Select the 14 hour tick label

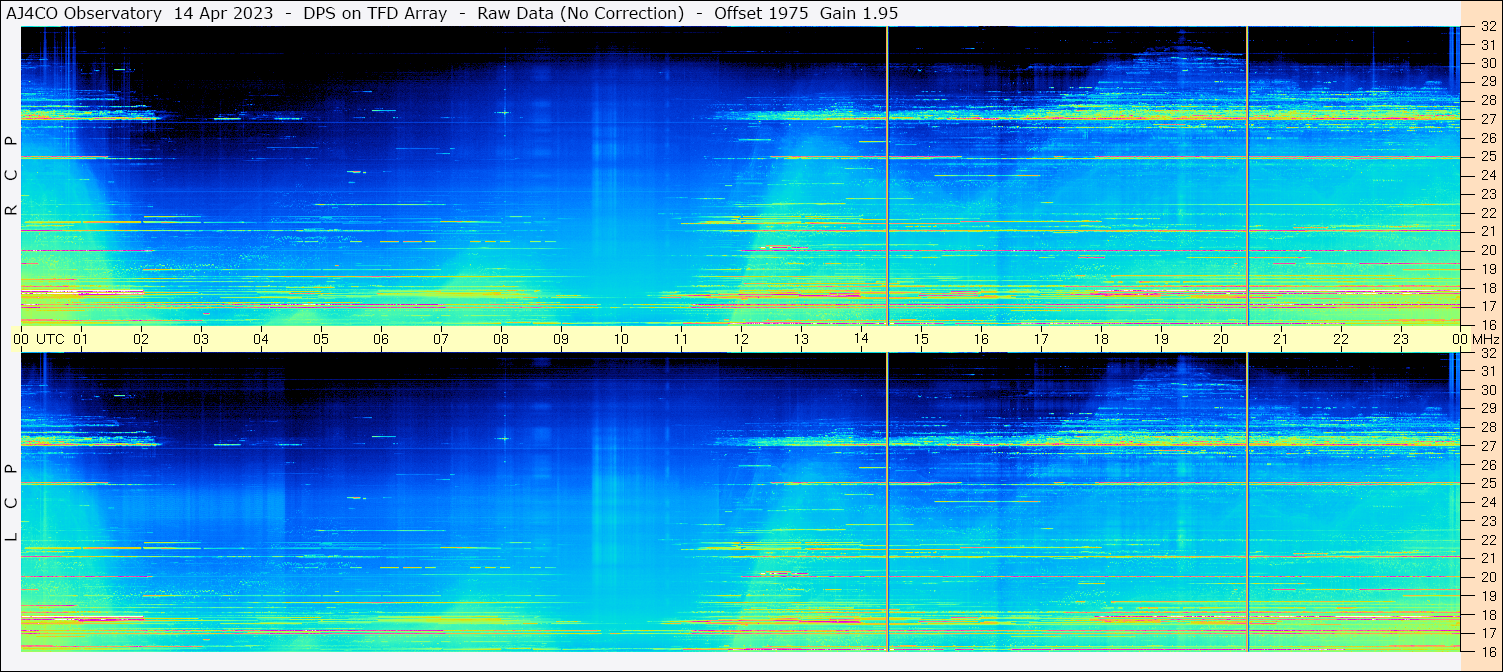pyautogui.click(x=861, y=339)
